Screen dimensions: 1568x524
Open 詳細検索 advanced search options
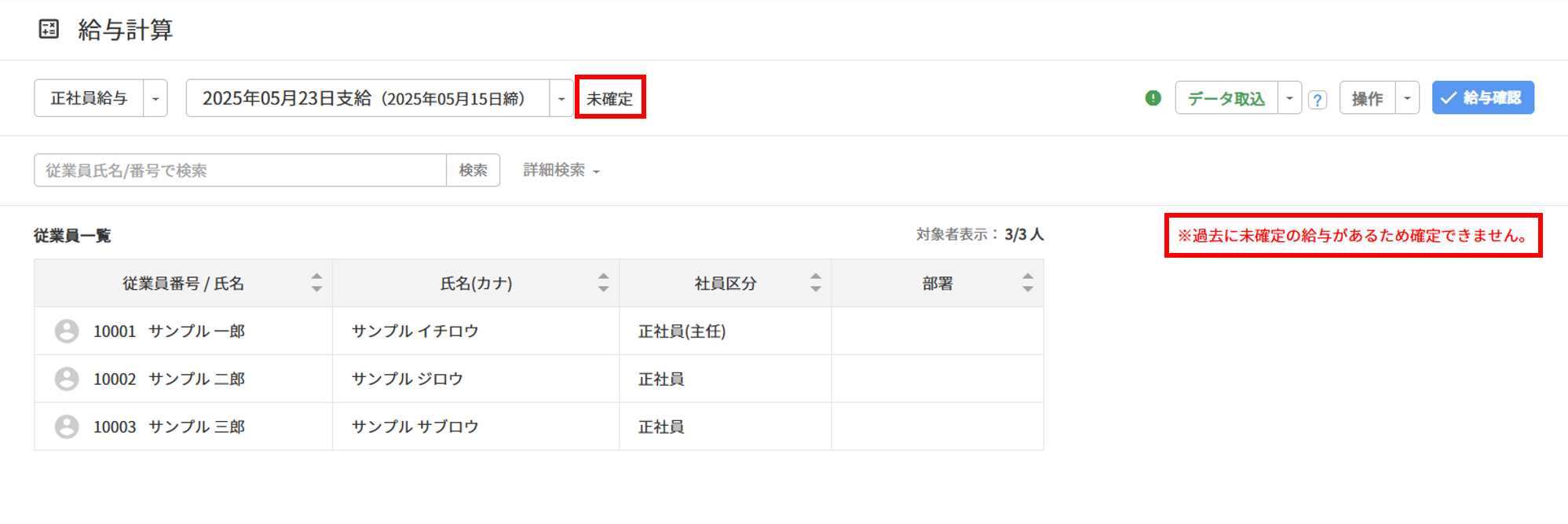point(561,170)
